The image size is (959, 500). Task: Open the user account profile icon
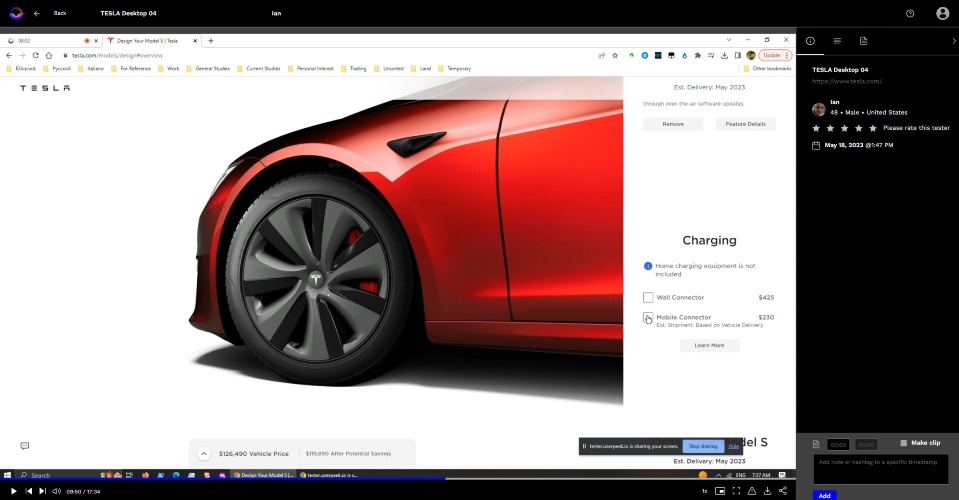(x=942, y=13)
